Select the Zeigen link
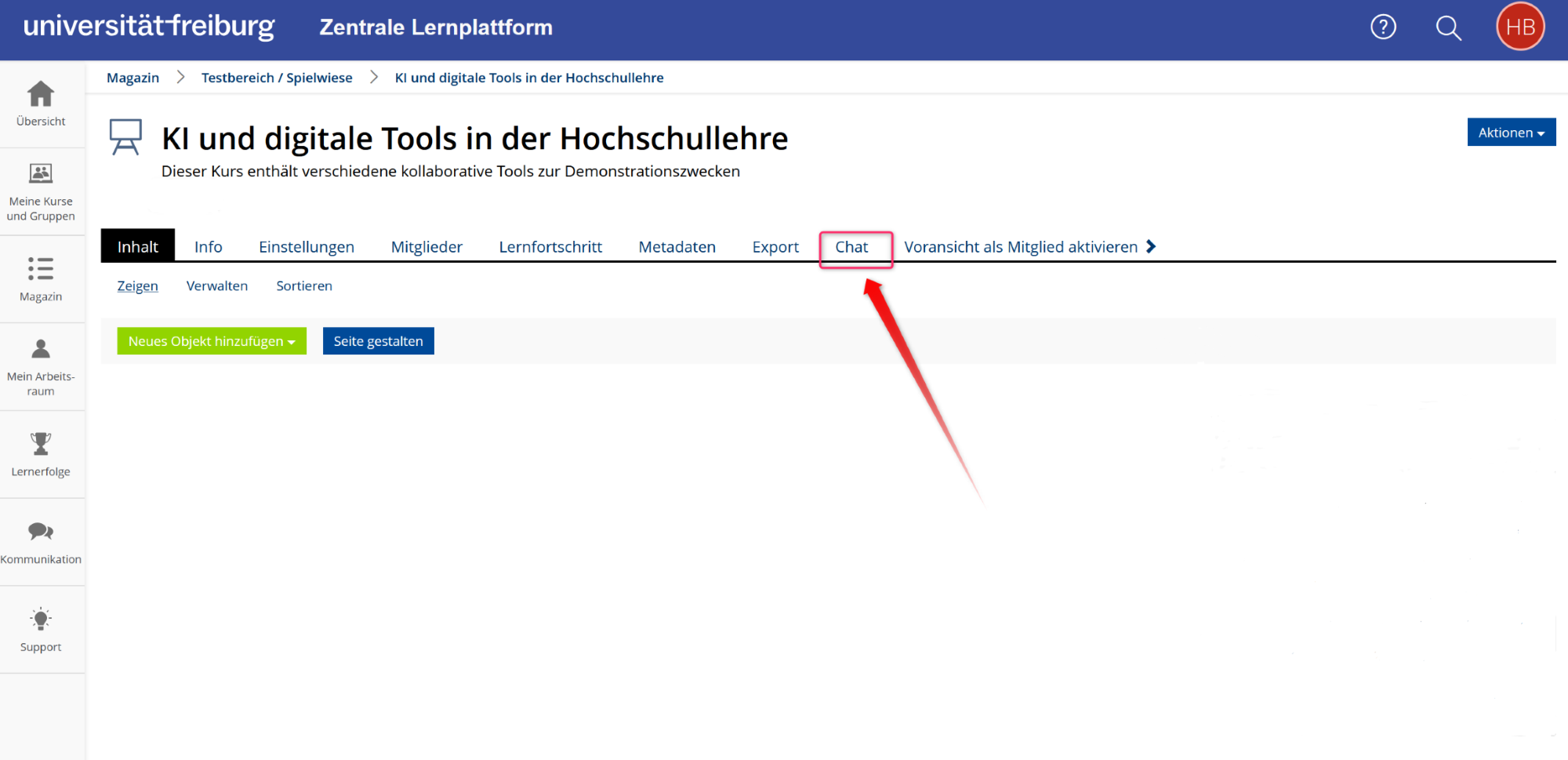This screenshot has height=760, width=1568. pyautogui.click(x=137, y=285)
